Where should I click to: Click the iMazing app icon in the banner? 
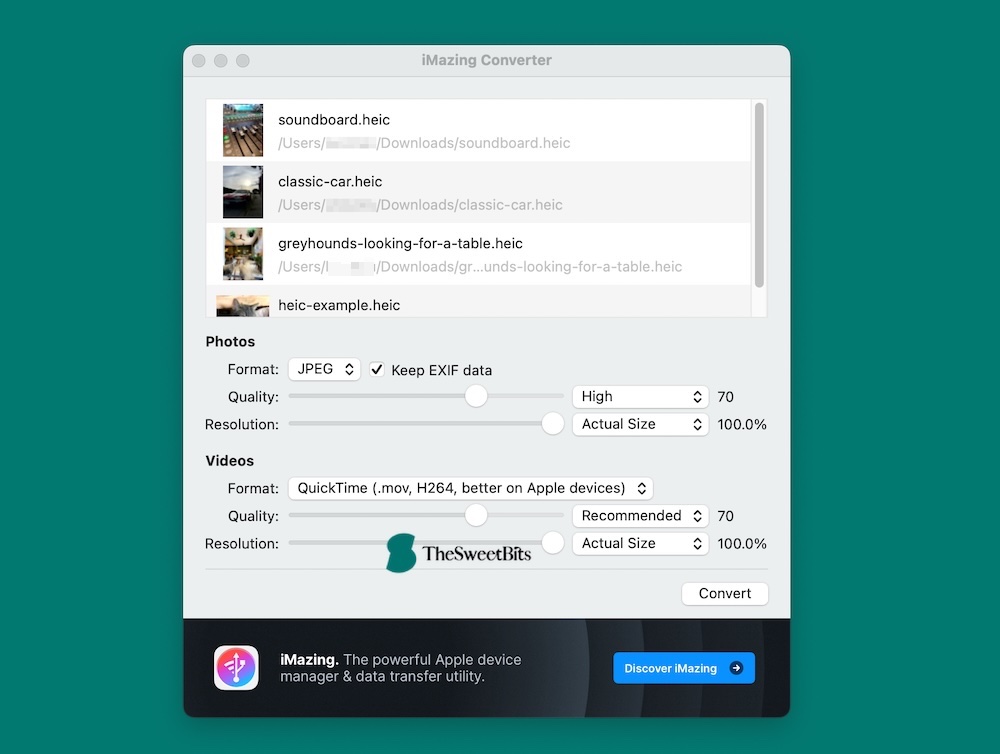(236, 668)
